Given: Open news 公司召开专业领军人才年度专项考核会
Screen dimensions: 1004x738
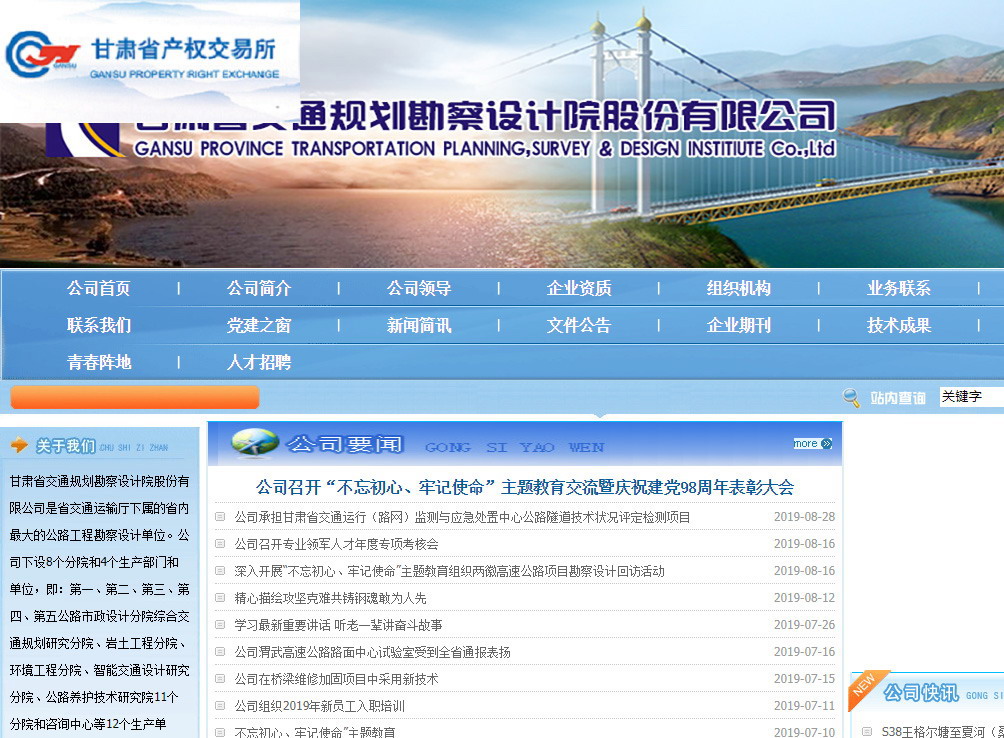Looking at the screenshot, I should (336, 544).
